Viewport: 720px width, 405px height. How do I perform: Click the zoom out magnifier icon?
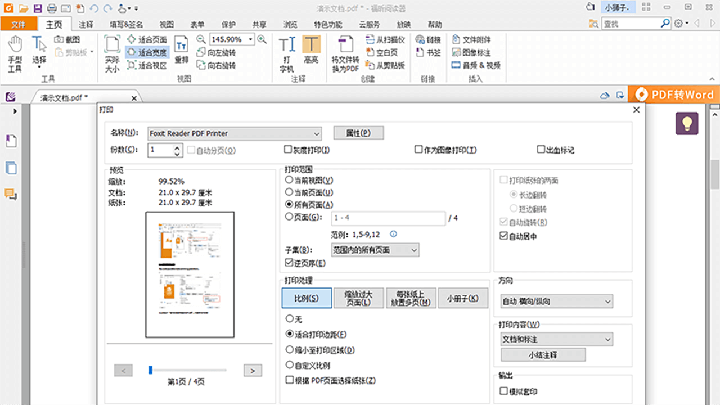tap(201, 39)
